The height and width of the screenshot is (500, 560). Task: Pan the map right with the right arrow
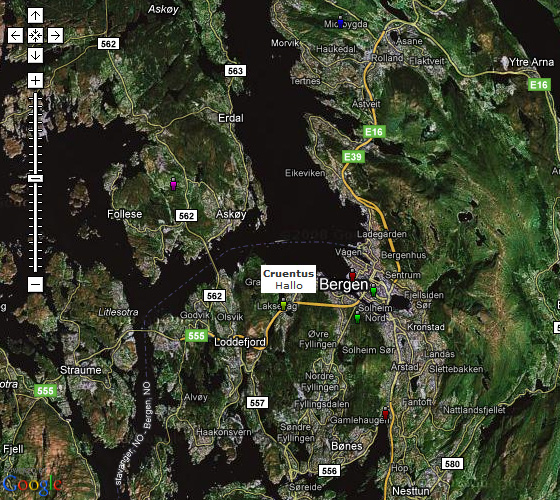click(55, 35)
